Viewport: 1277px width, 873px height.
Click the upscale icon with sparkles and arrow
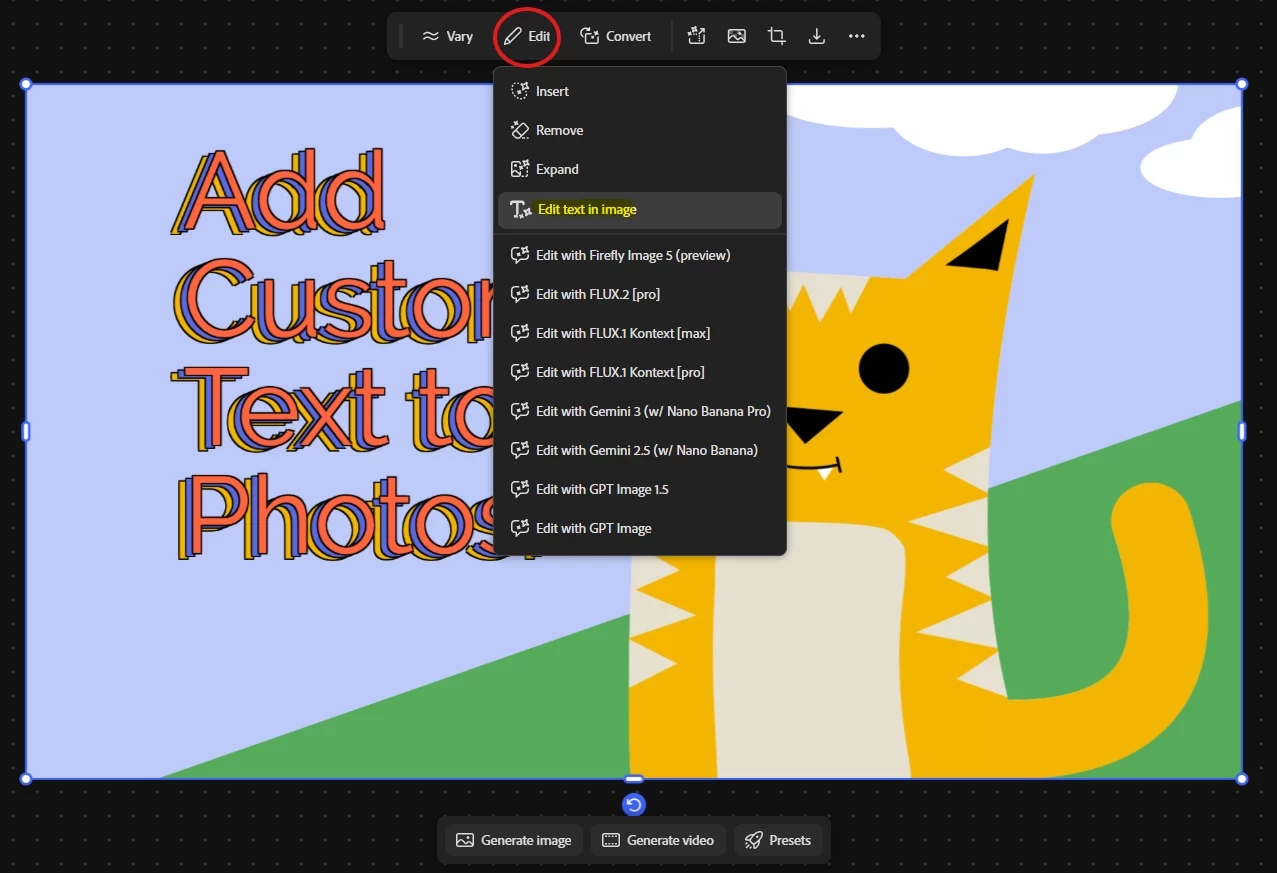[697, 36]
